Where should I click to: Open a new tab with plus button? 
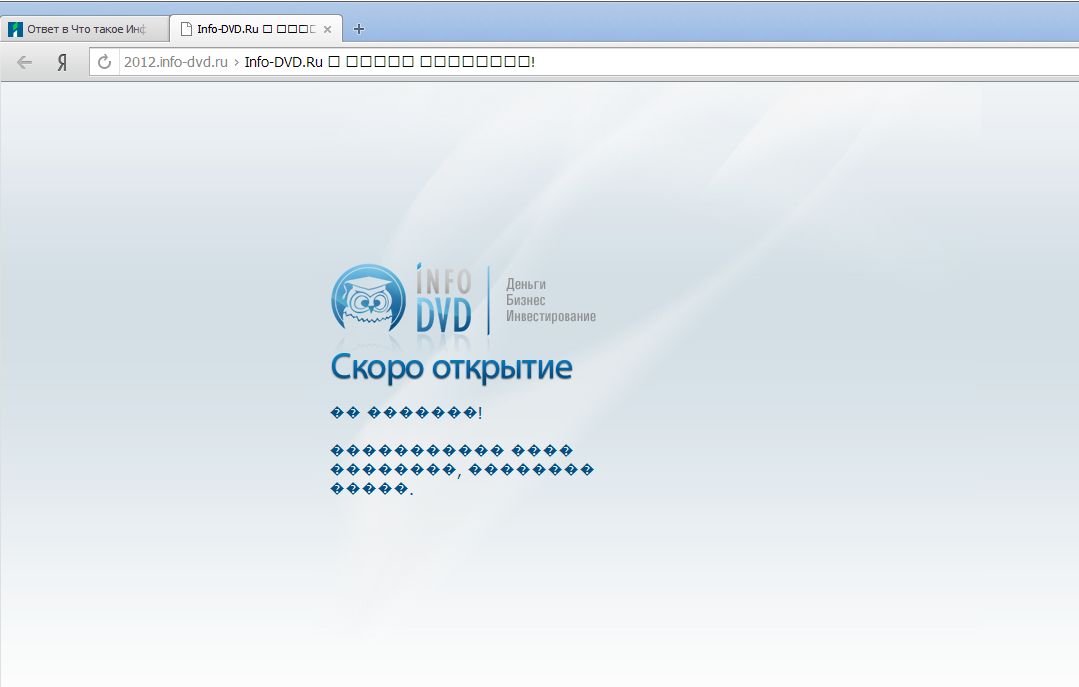point(359,29)
